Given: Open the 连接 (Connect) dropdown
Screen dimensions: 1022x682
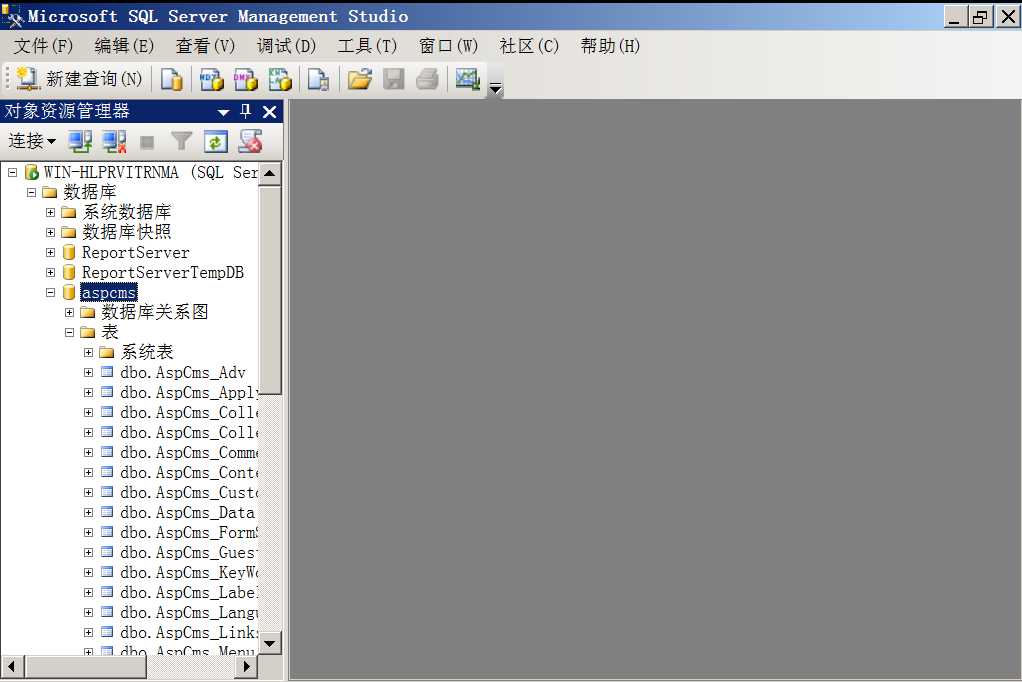Looking at the screenshot, I should (x=32, y=141).
